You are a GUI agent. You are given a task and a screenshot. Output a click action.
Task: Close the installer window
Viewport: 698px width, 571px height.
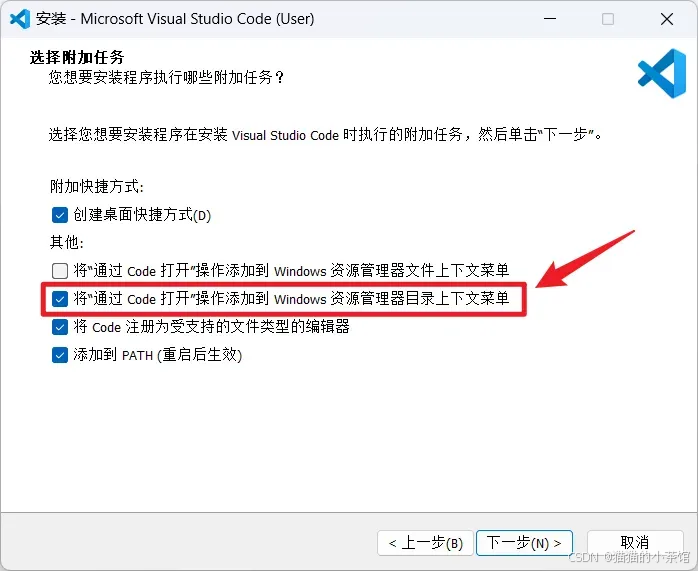tap(667, 19)
